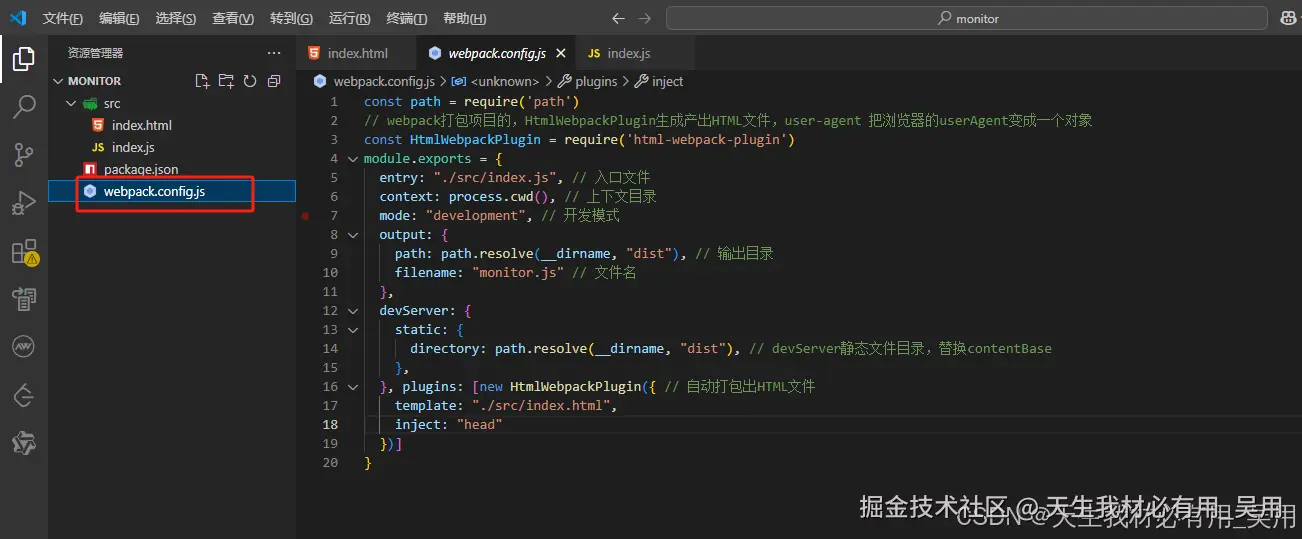The width and height of the screenshot is (1302, 539).
Task: Open the 编辑(E) menu
Action: click(x=120, y=19)
